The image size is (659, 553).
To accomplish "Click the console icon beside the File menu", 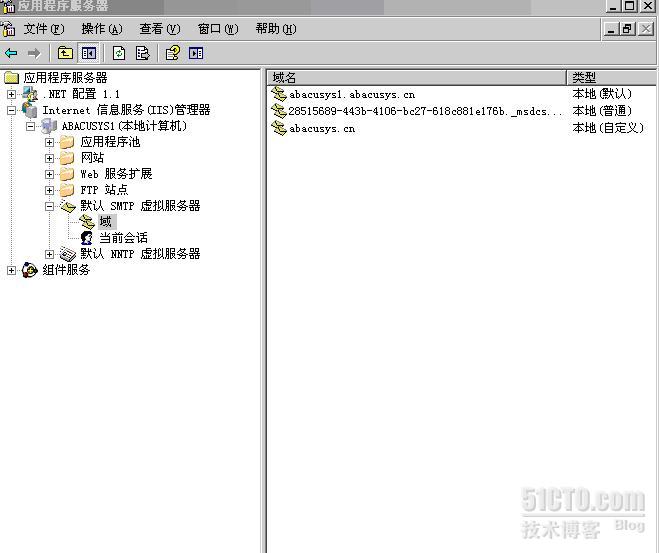I will click(8, 29).
